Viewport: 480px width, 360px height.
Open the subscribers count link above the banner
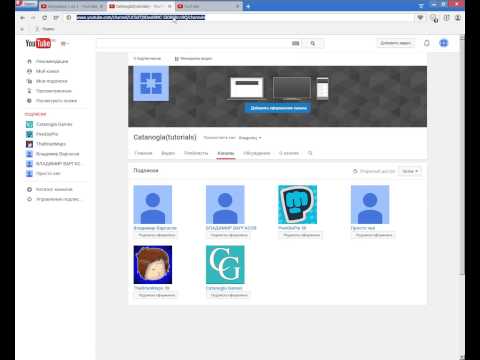[147, 59]
